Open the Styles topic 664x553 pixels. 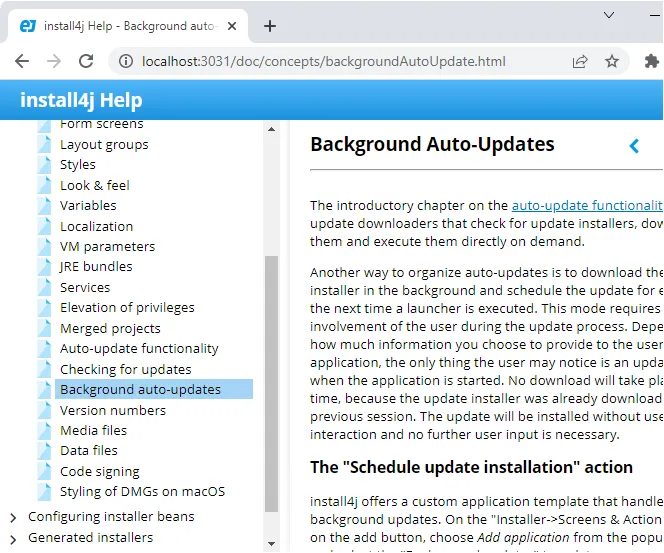tap(78, 164)
